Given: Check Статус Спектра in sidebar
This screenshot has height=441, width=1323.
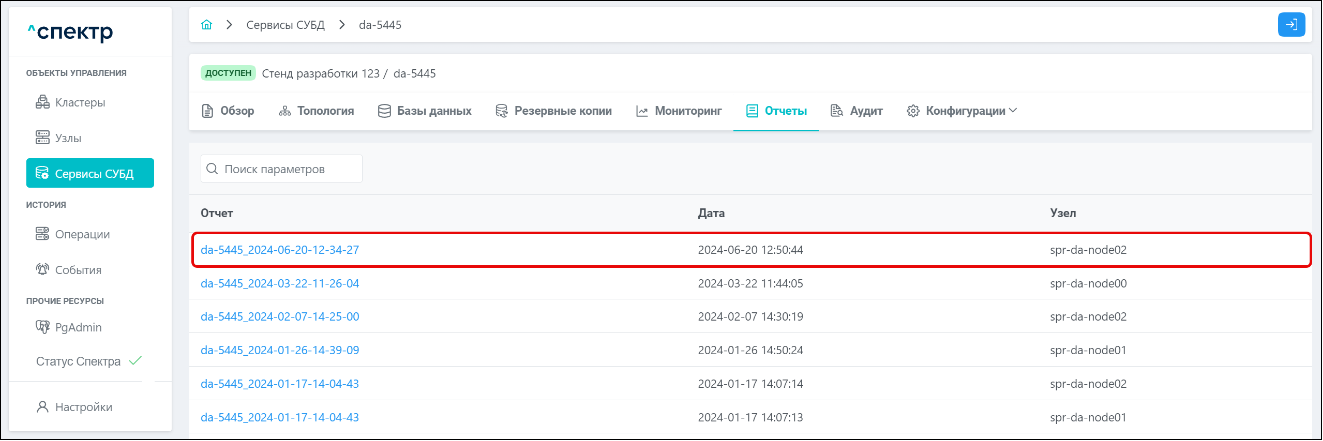Looking at the screenshot, I should point(88,361).
